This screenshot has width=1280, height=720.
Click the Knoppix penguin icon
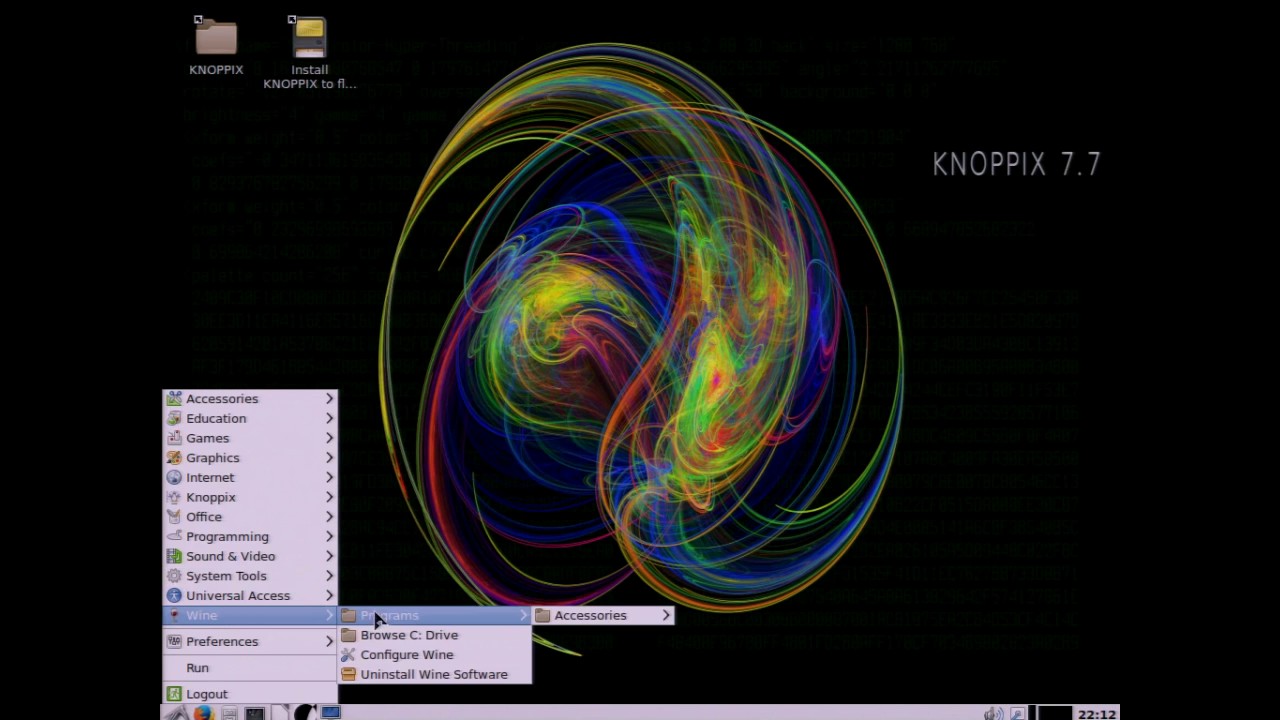coord(174,497)
